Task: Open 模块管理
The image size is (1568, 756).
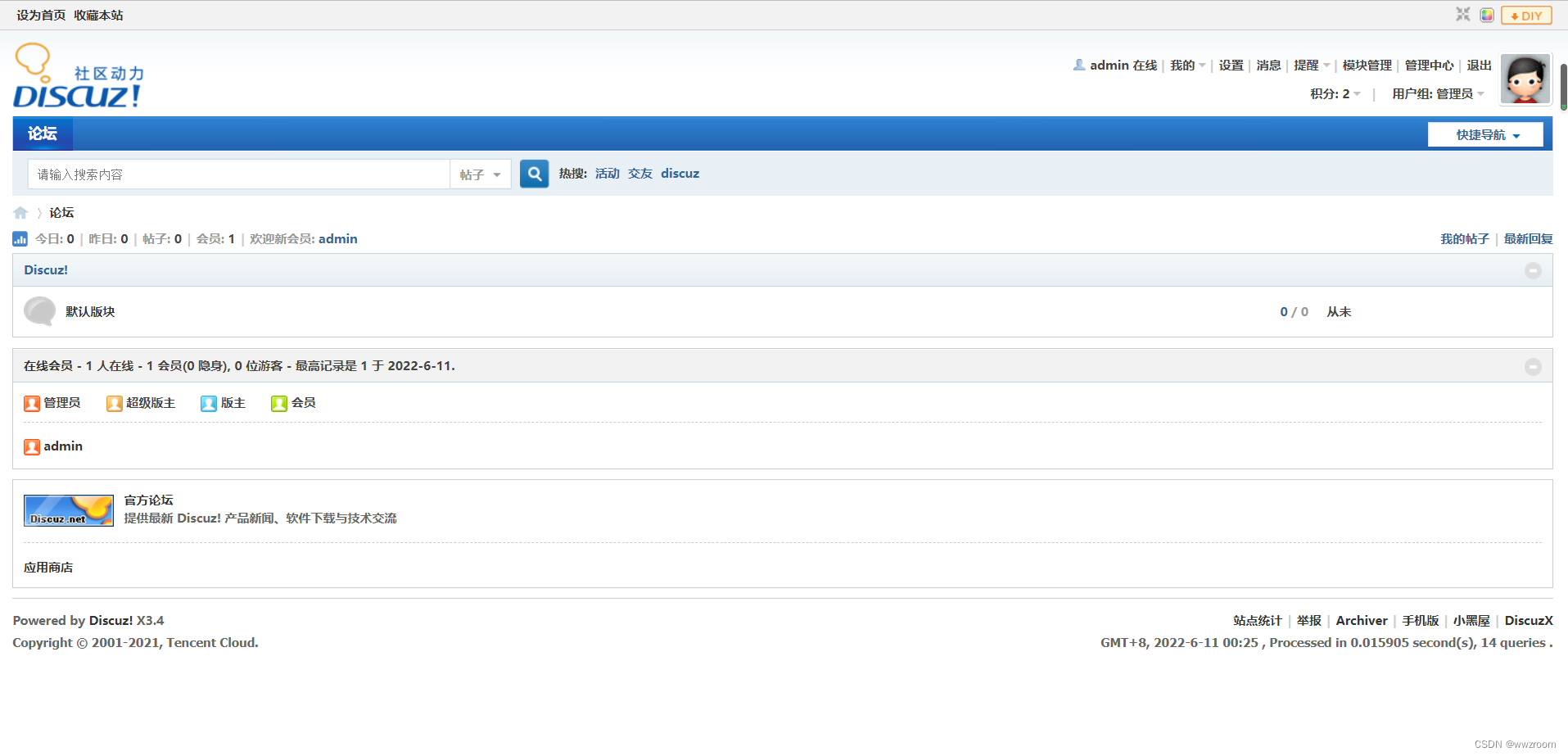Action: (x=1367, y=66)
